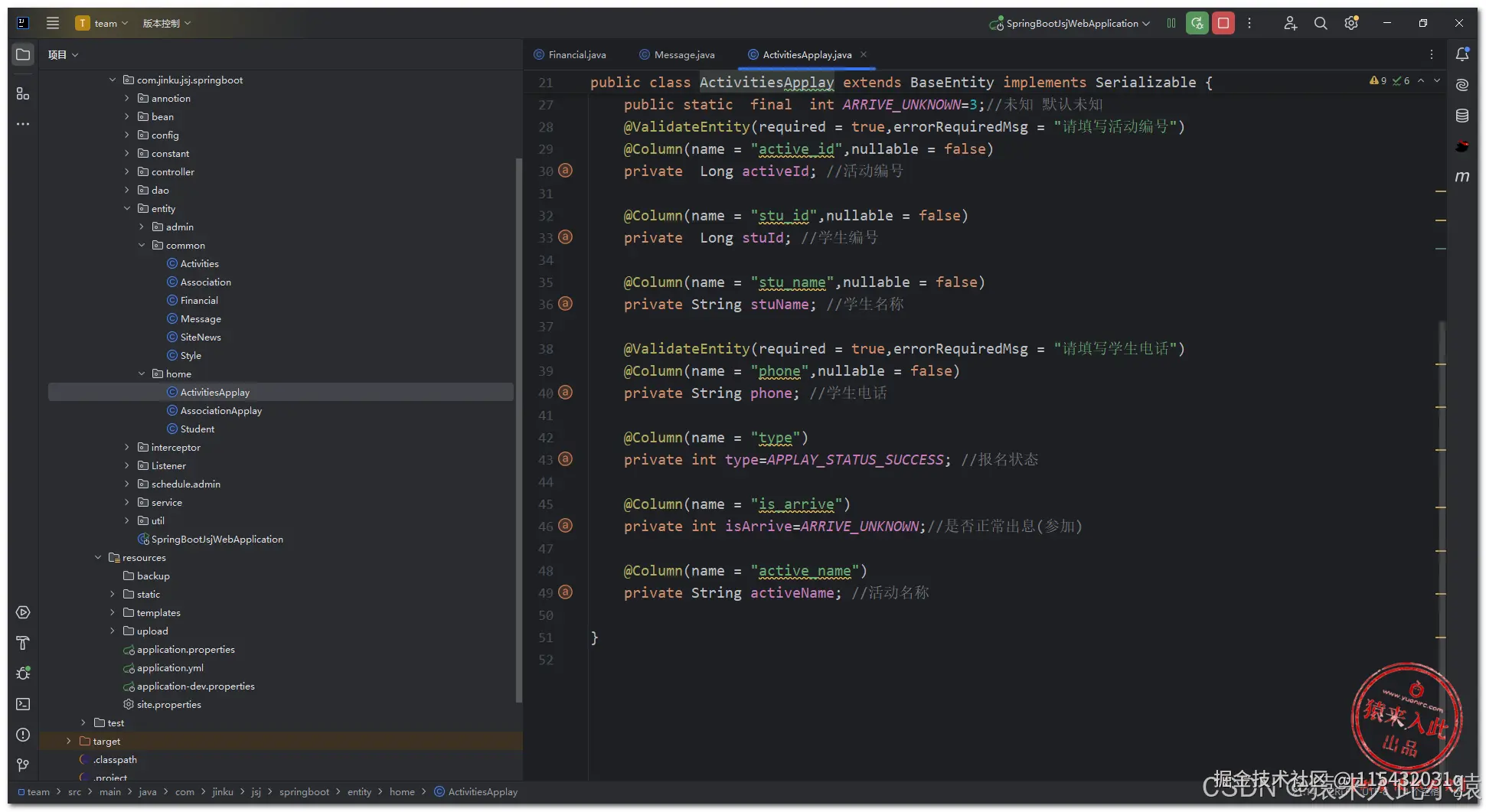Collapse the com.jinku.jsj.springboot package
The height and width of the screenshot is (812, 1486).
click(113, 80)
